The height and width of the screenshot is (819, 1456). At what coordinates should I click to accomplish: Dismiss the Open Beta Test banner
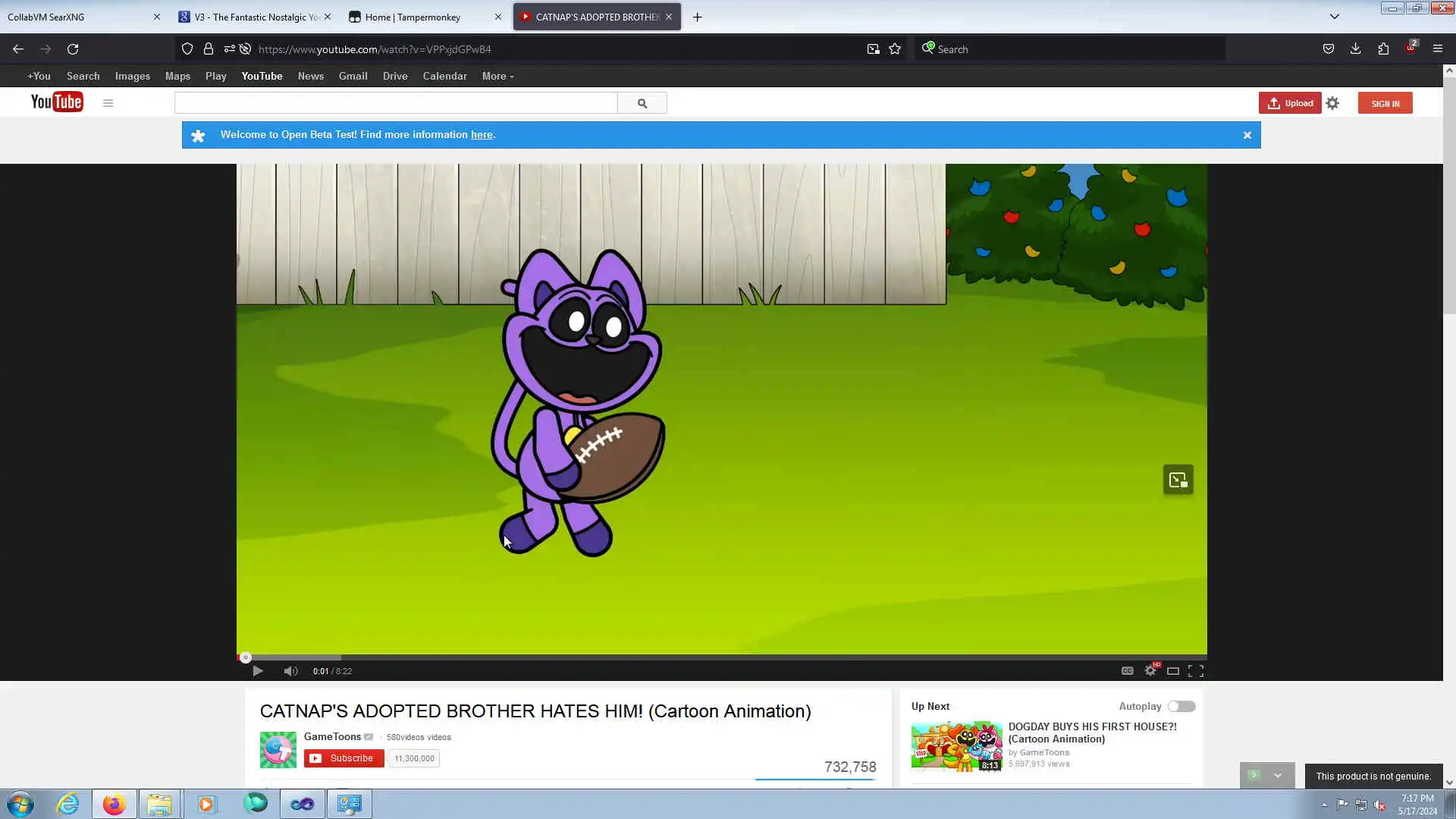(x=1247, y=135)
